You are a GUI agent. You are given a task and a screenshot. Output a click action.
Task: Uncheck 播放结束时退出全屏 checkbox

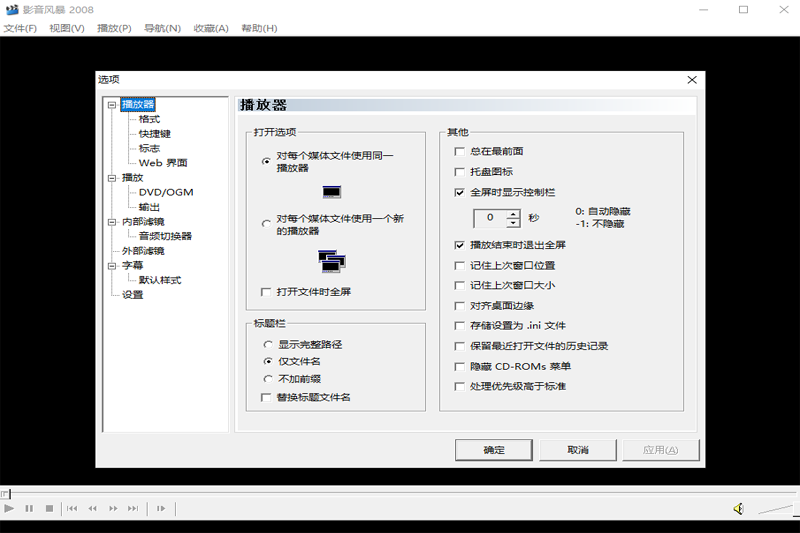coord(459,245)
